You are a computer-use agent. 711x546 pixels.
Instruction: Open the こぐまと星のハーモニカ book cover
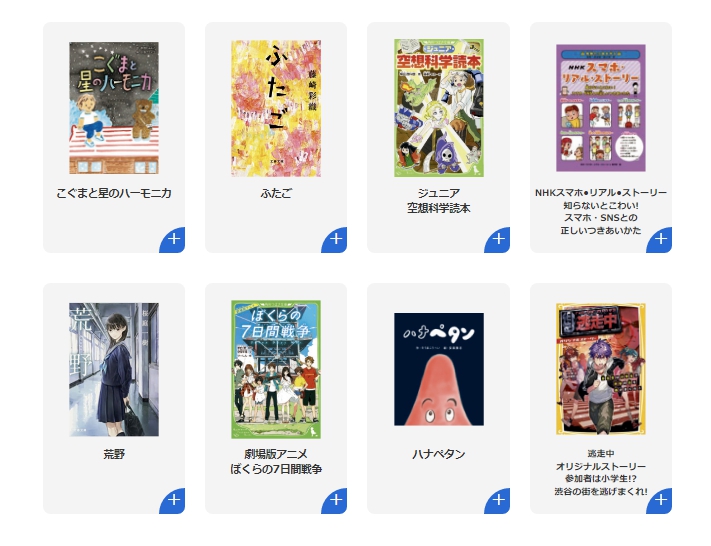[x=114, y=108]
